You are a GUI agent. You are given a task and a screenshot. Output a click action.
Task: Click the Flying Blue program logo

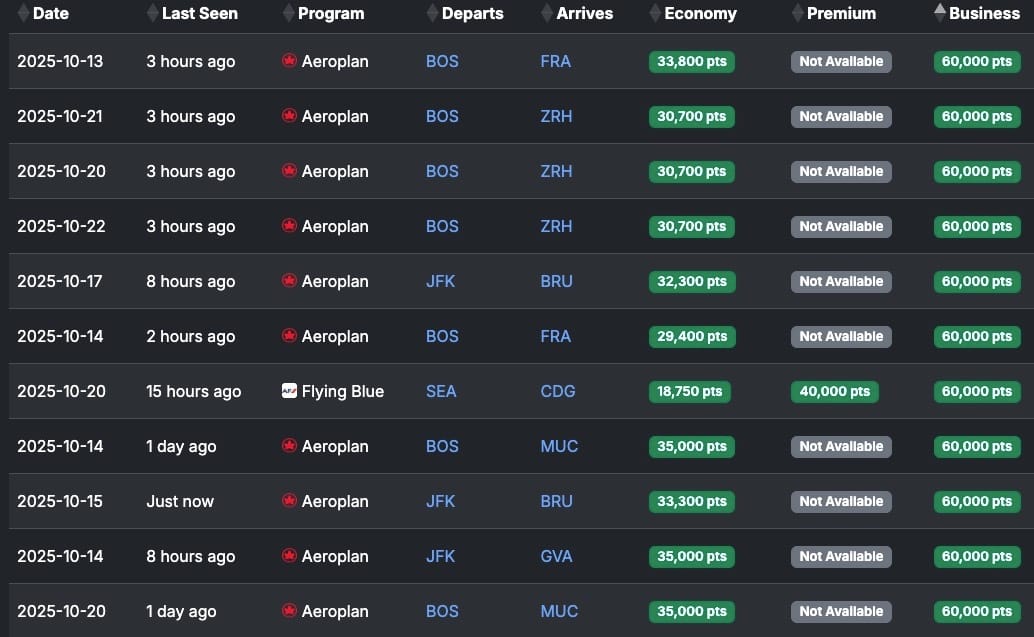point(289,391)
